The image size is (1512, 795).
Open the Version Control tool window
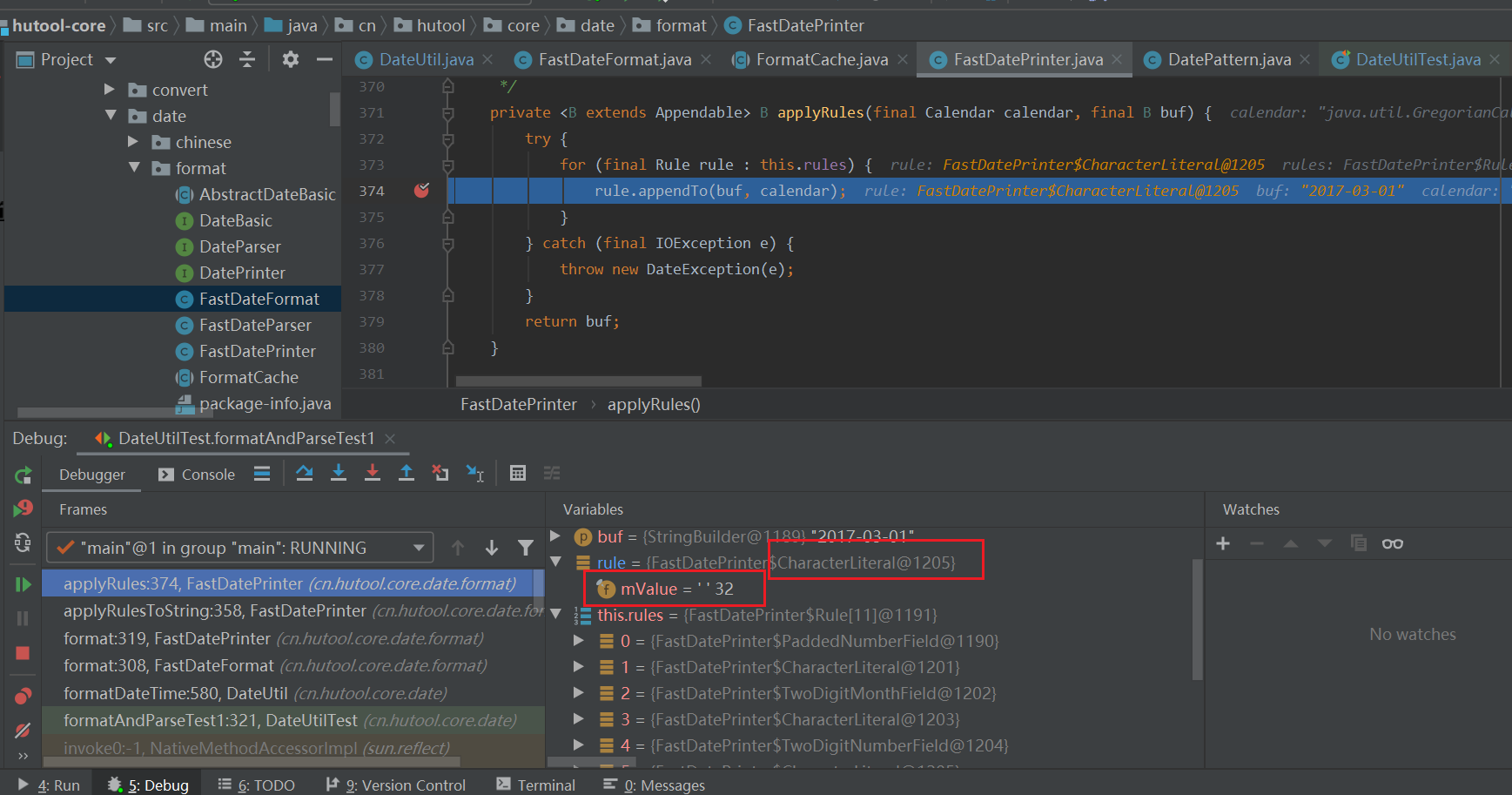tap(396, 785)
